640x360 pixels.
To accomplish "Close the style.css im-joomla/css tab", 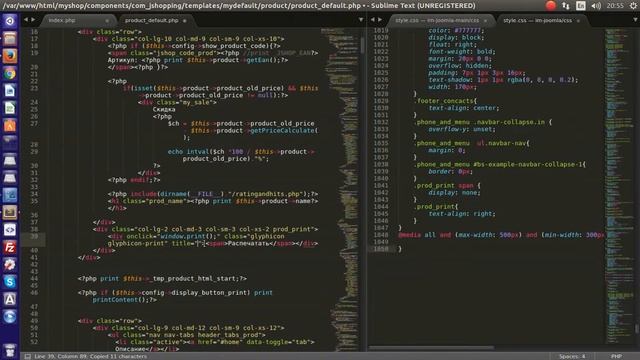I will [578, 21].
